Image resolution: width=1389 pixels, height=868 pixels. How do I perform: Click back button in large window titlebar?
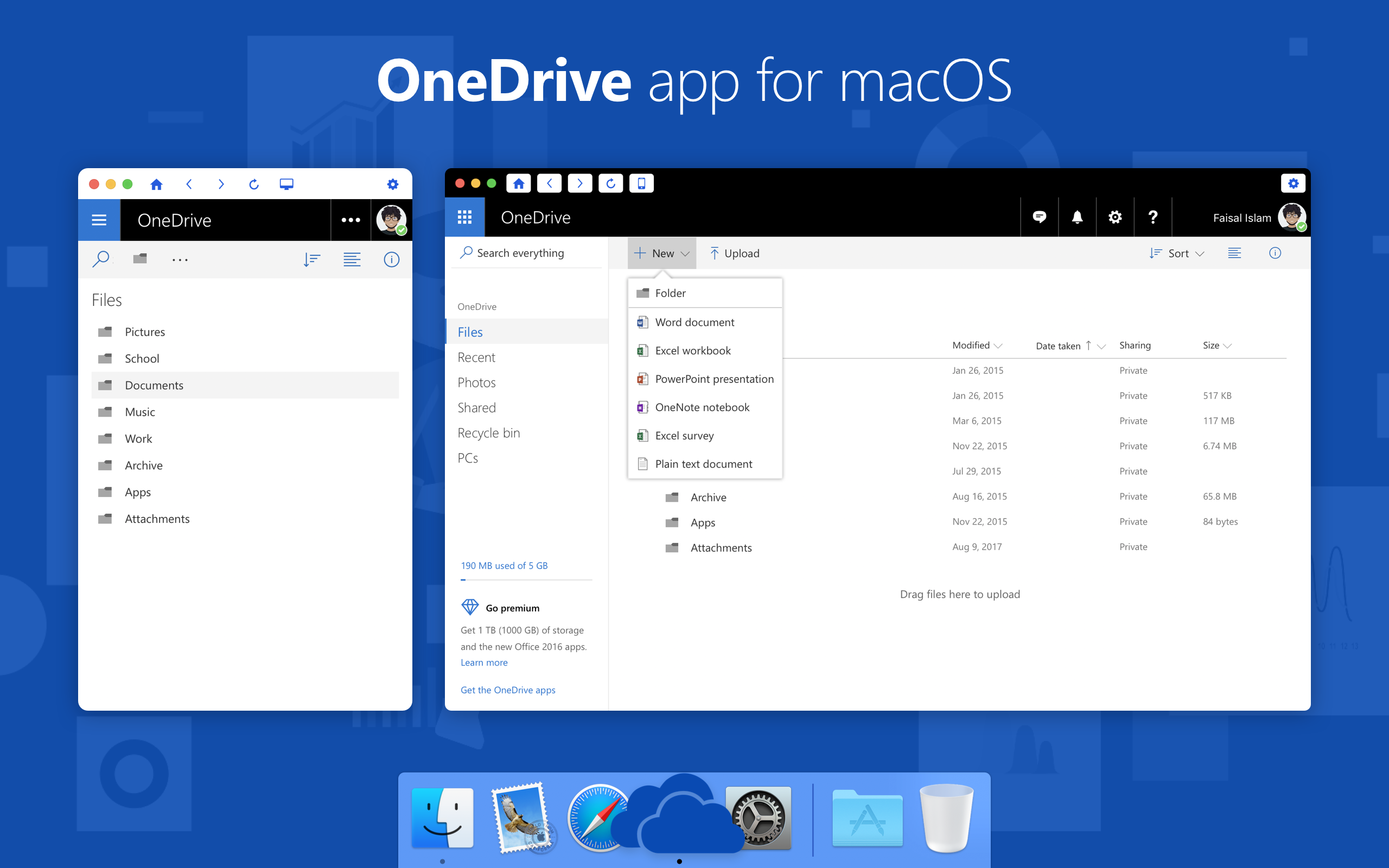[x=549, y=184]
